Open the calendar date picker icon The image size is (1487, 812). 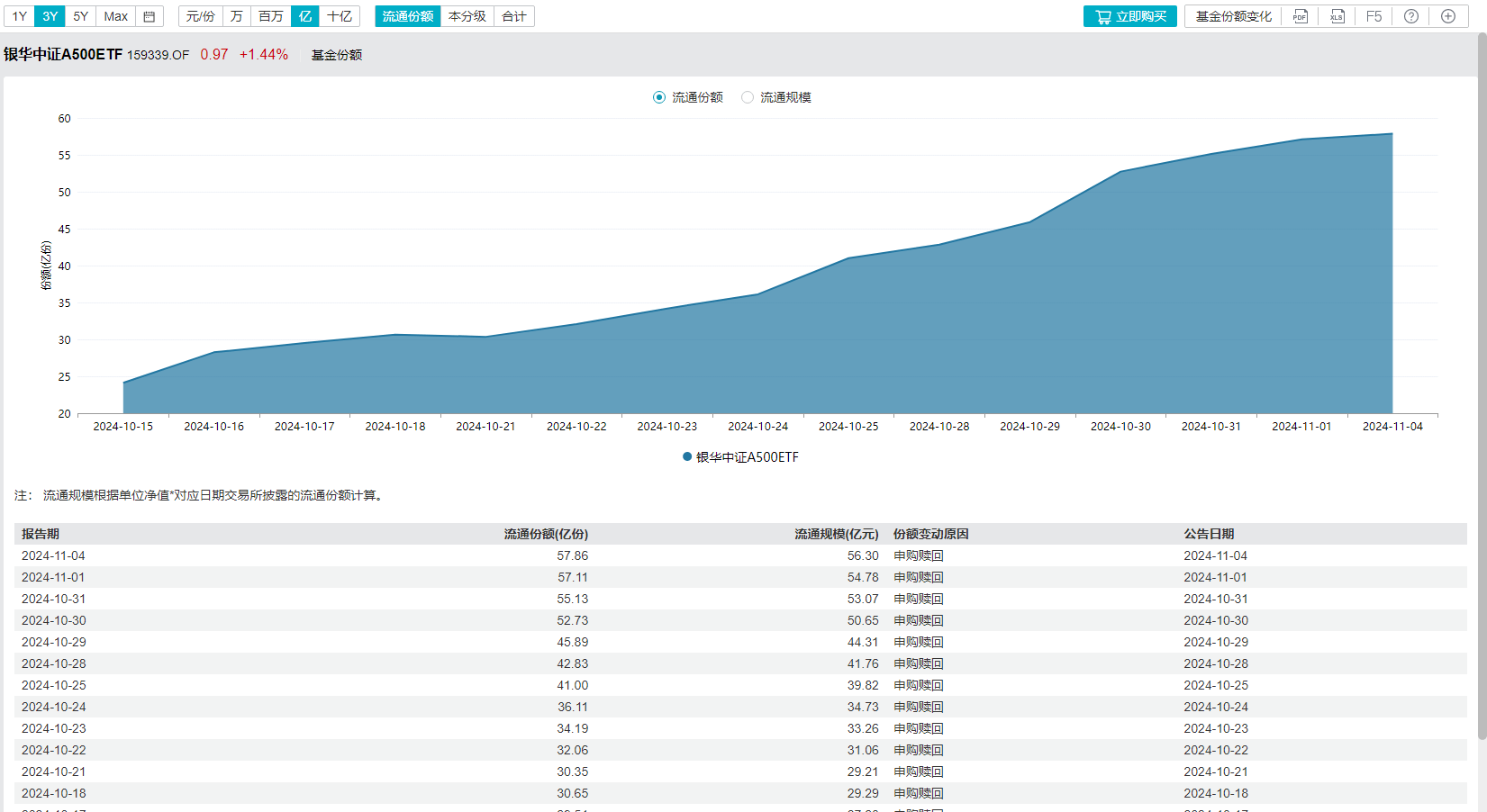[149, 15]
